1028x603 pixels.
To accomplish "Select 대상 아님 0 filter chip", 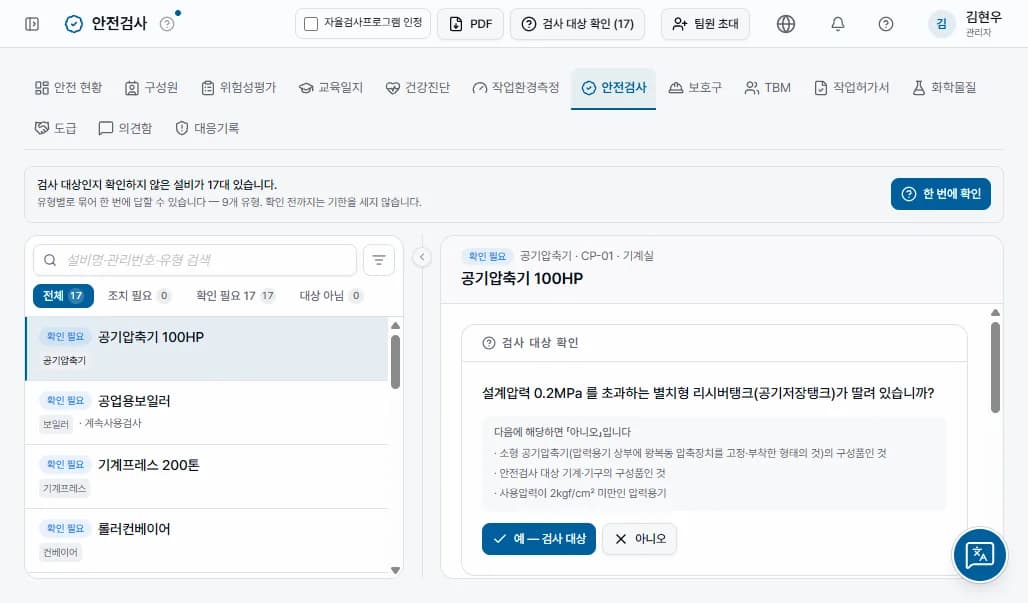I will pyautogui.click(x=330, y=296).
